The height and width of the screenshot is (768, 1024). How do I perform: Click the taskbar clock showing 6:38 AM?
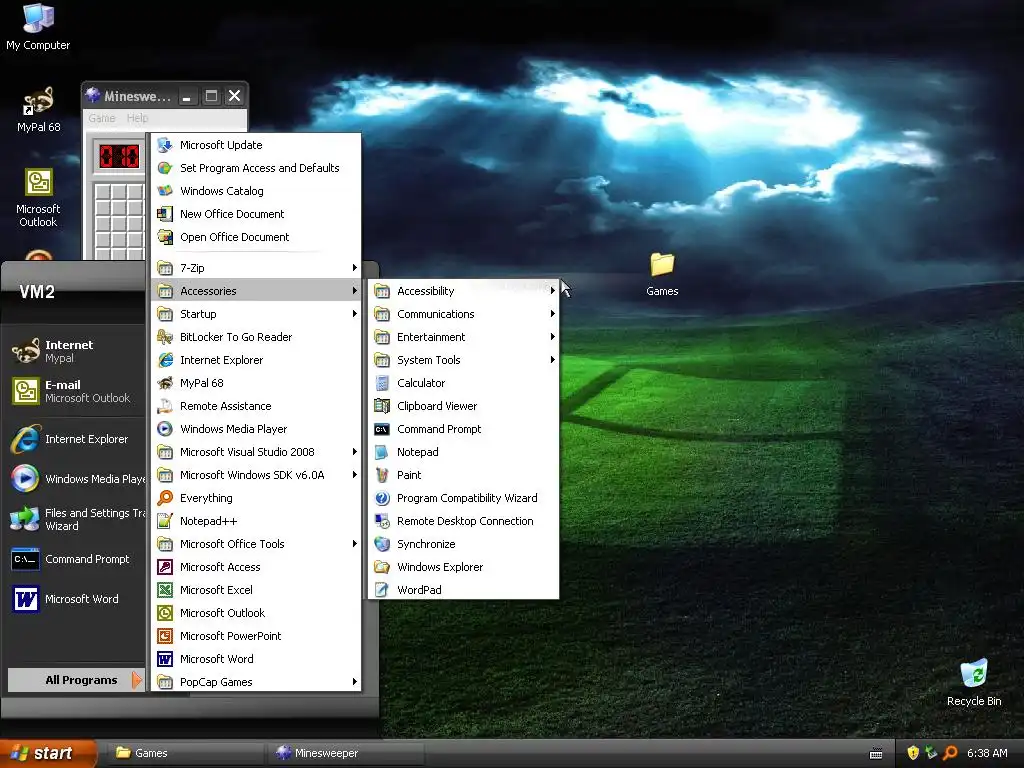(987, 753)
